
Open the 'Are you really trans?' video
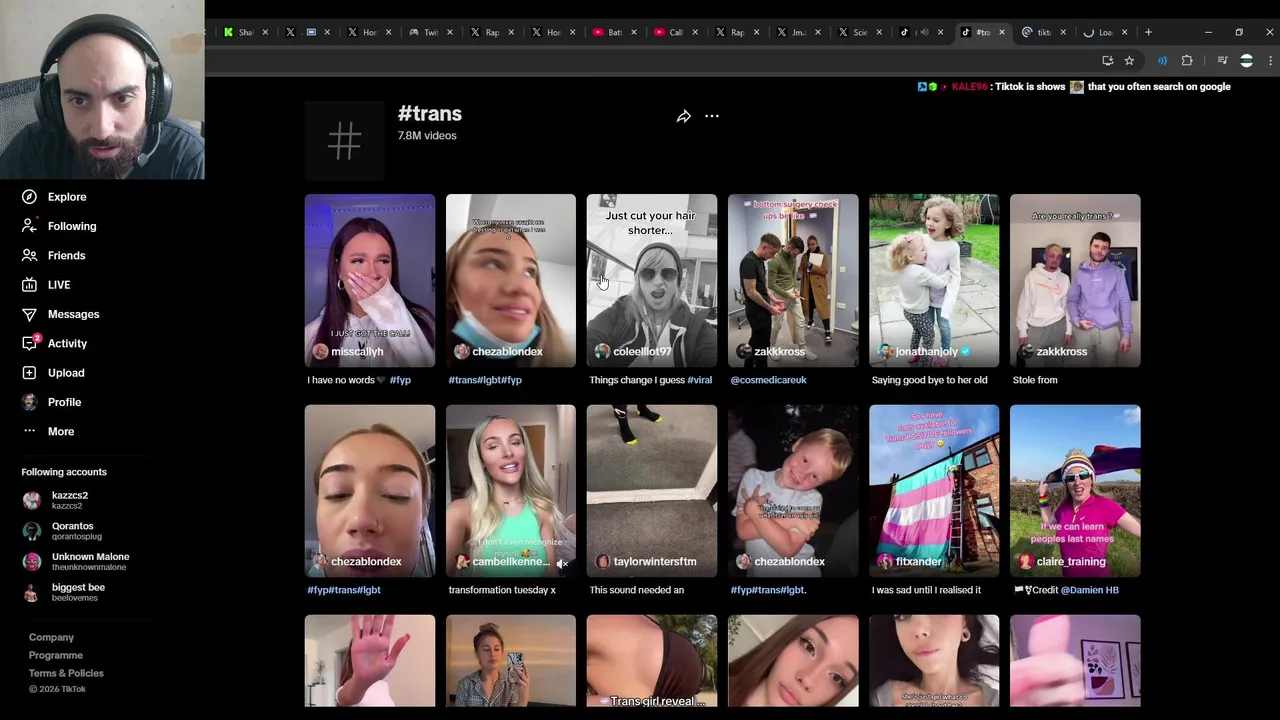coord(1075,280)
